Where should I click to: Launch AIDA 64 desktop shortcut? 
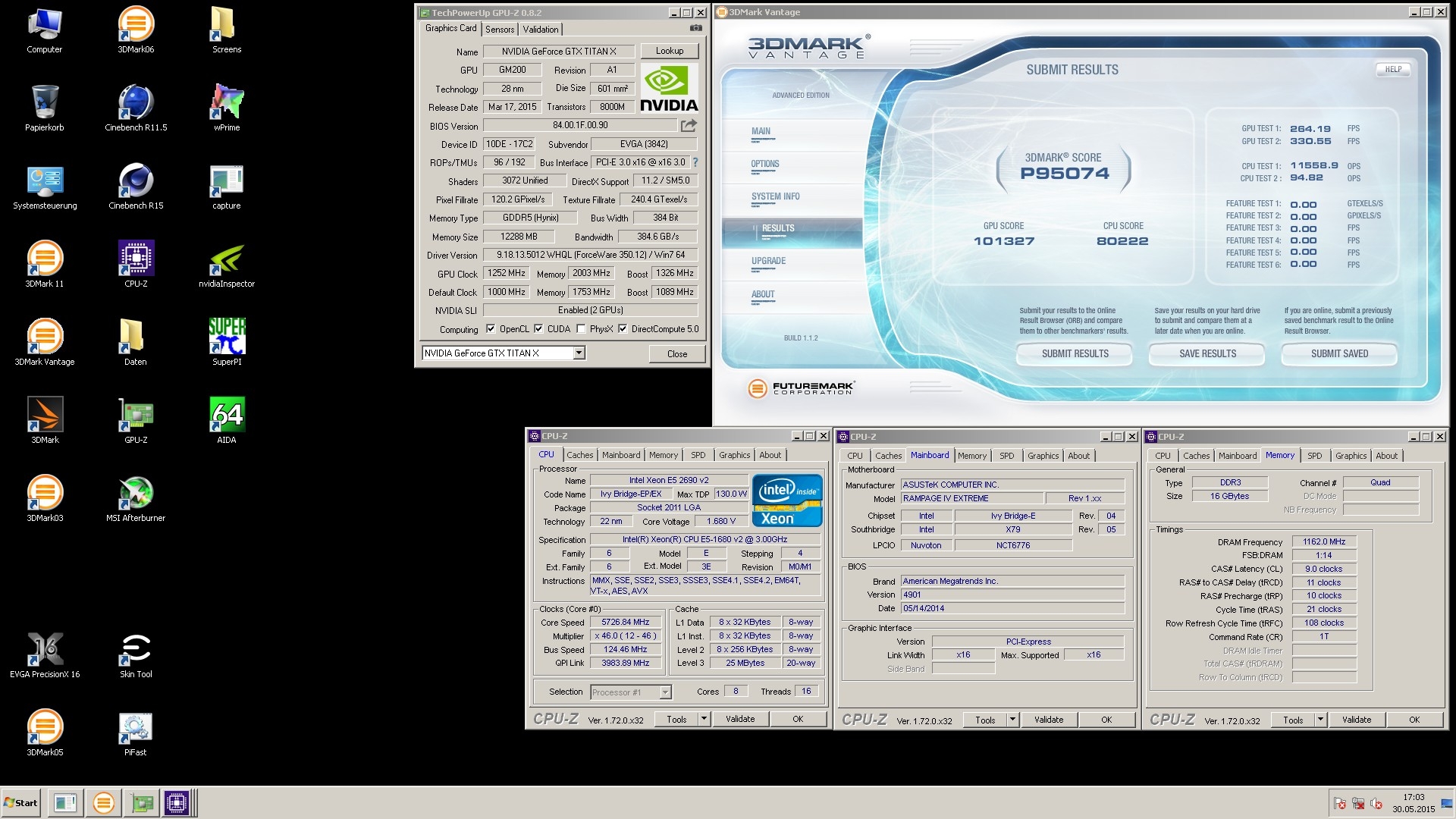[227, 421]
